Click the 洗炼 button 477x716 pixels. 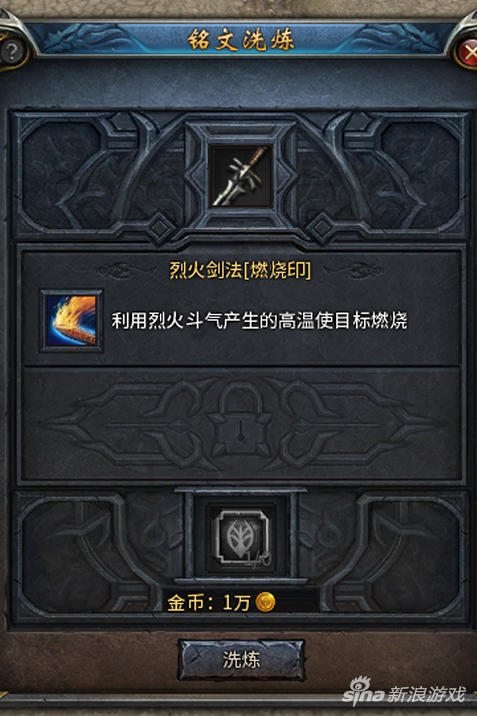[241, 660]
